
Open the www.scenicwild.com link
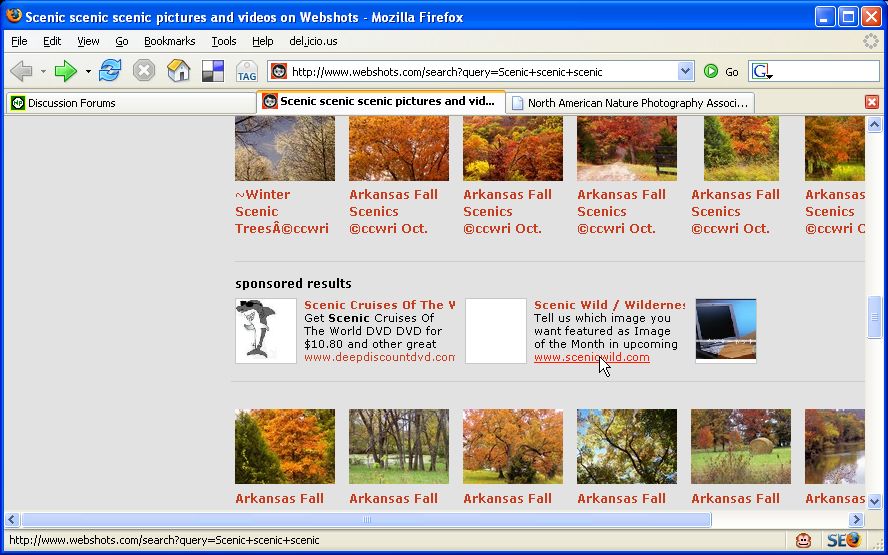592,357
